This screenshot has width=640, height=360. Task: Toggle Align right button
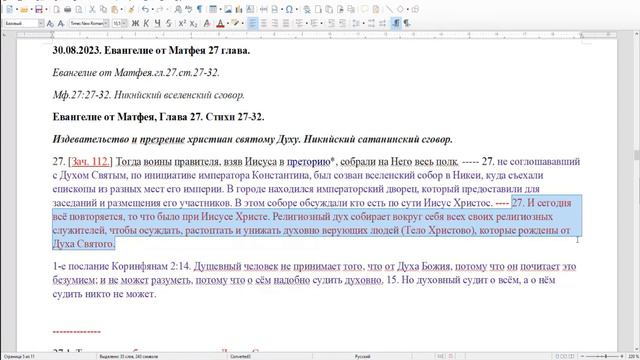point(275,23)
